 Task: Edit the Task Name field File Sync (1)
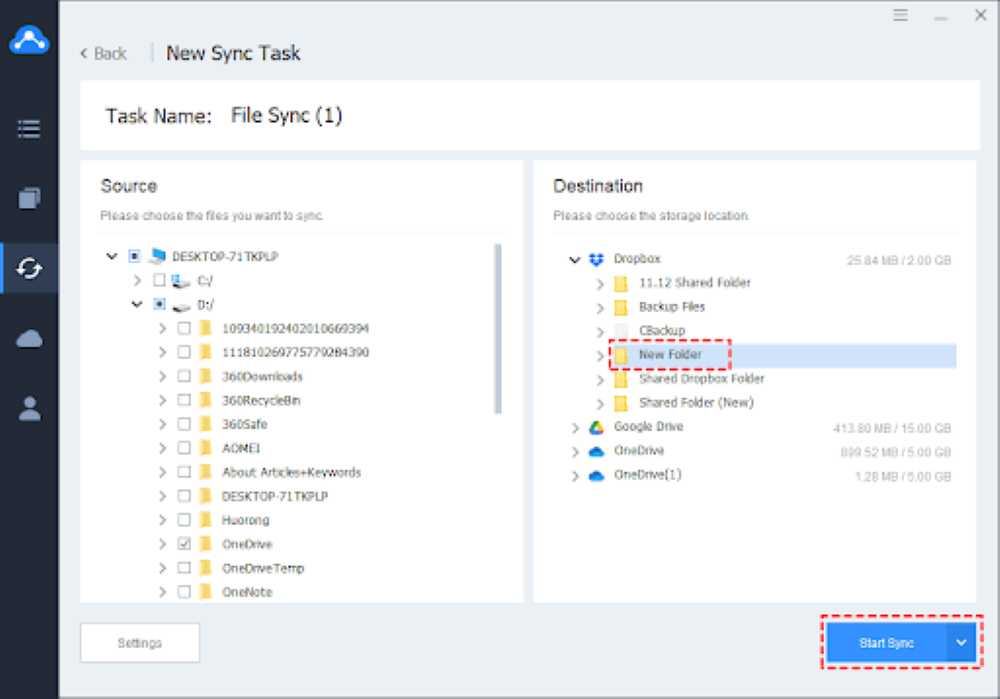coord(286,115)
